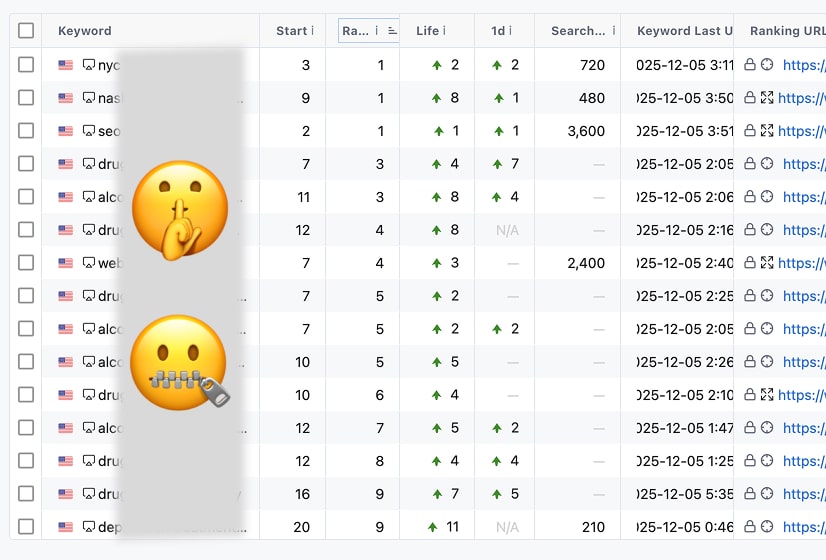Sort by Keyword Last Updated column header
The image size is (826, 560).
(684, 31)
